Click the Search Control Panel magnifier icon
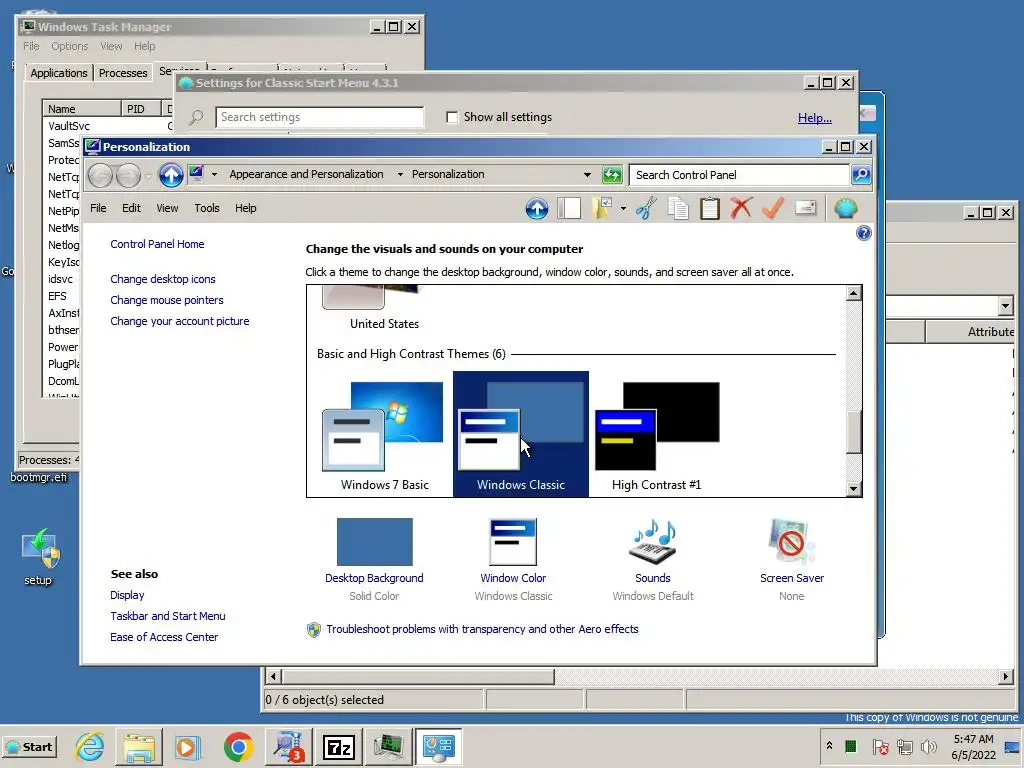Image resolution: width=1024 pixels, height=768 pixels. pos(861,175)
